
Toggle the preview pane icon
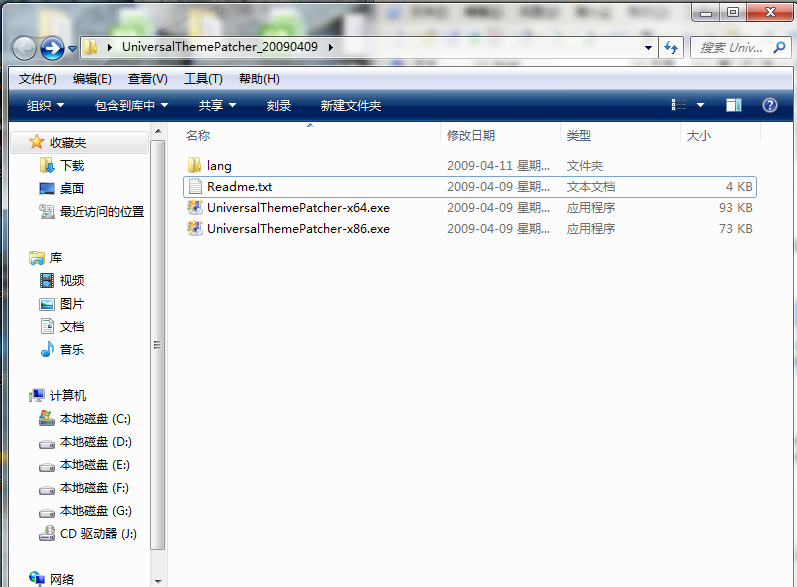[734, 105]
